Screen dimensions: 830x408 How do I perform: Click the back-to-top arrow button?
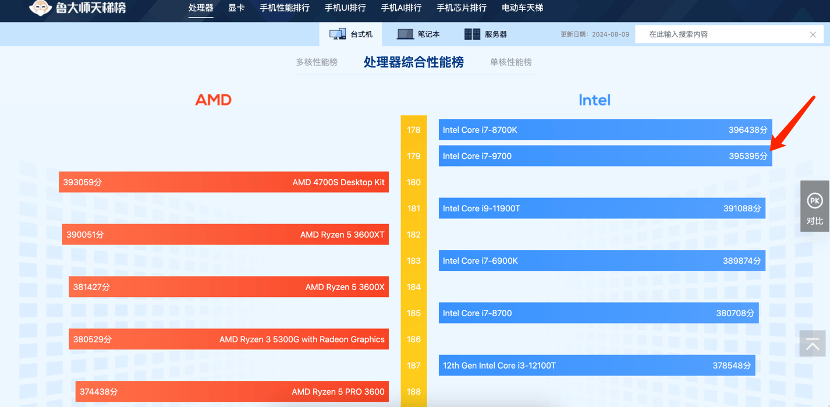(x=812, y=343)
